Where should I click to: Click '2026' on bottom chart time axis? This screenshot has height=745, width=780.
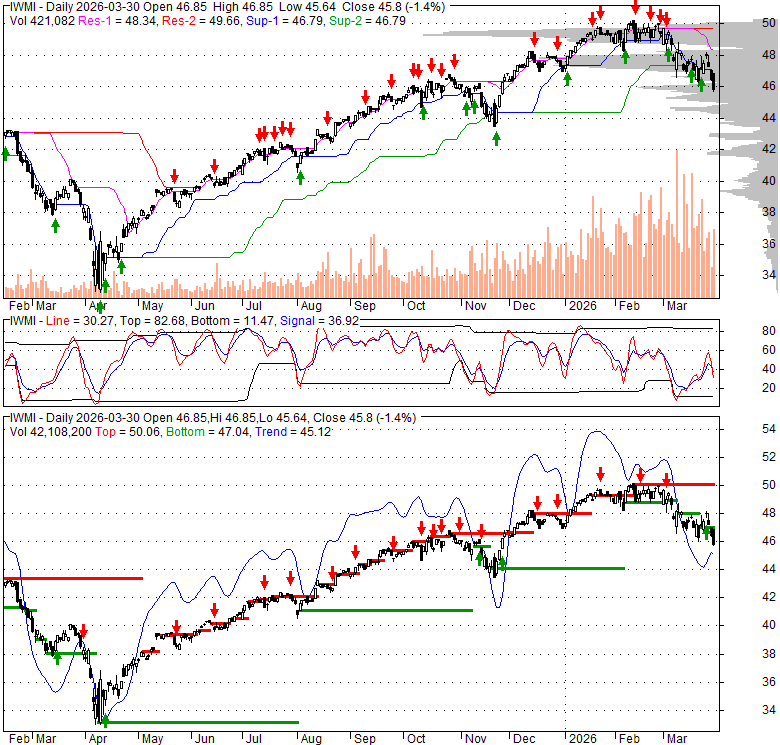(x=583, y=739)
